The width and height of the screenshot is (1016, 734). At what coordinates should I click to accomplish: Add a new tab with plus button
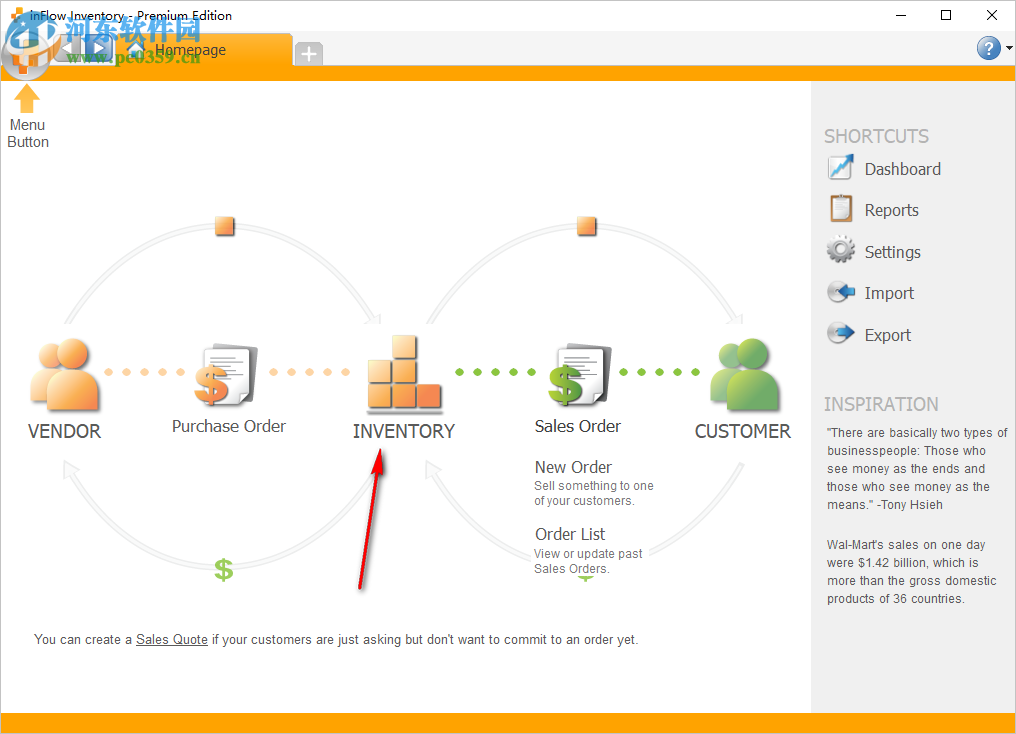pos(309,53)
